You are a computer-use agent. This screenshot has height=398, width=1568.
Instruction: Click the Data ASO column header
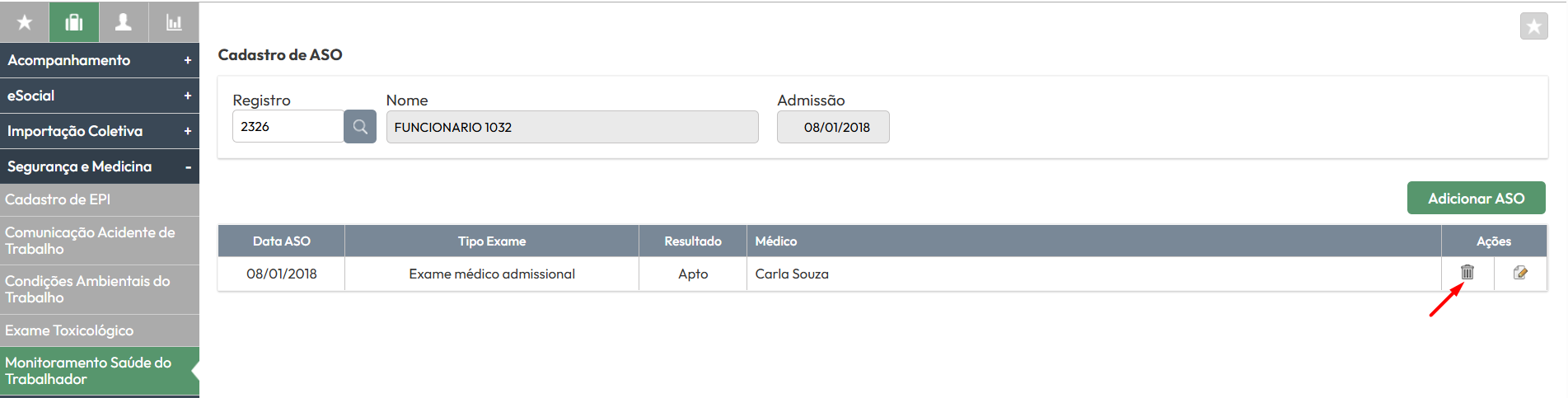tap(281, 241)
